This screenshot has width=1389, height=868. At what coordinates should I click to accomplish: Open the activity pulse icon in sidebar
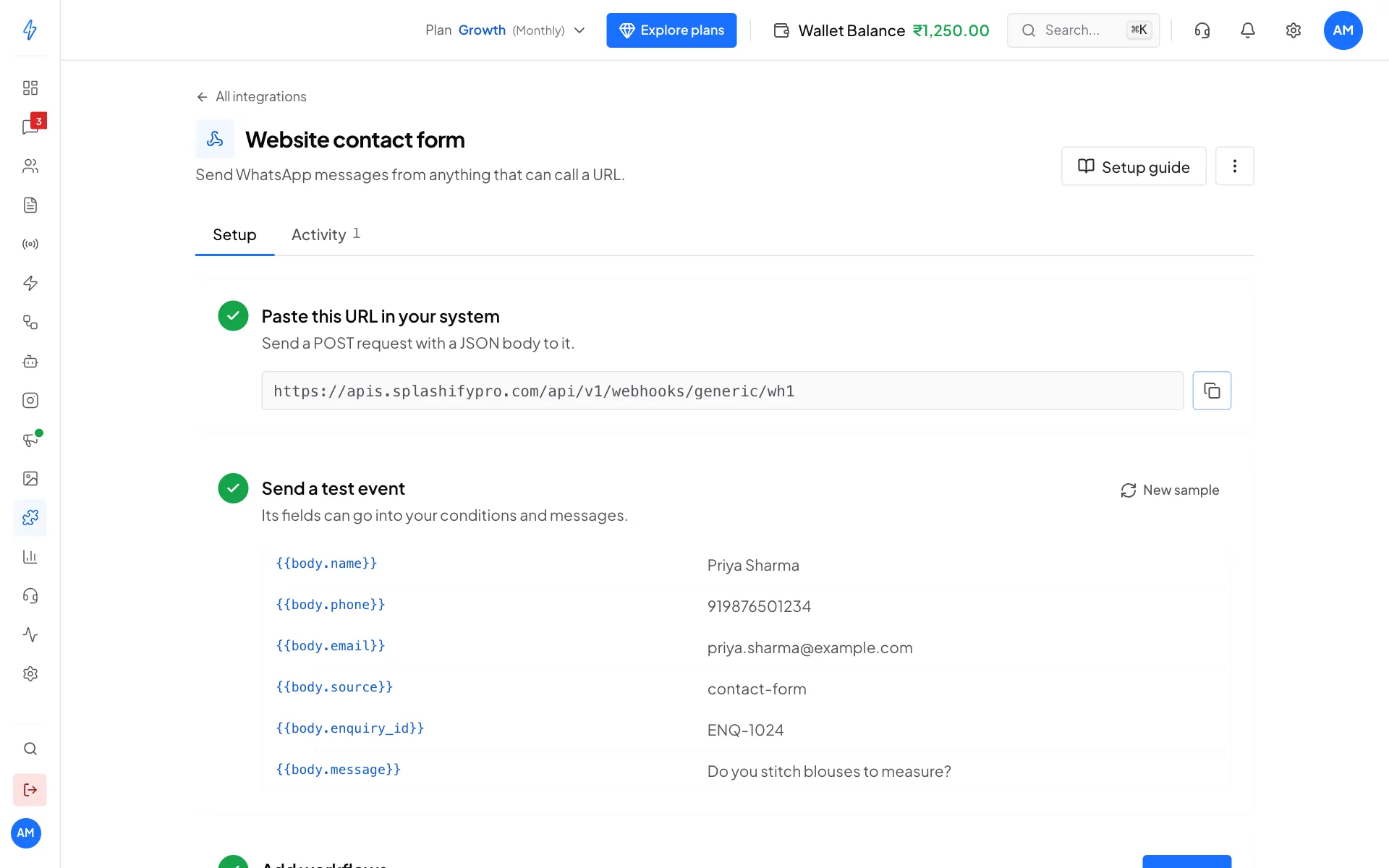[x=30, y=634]
